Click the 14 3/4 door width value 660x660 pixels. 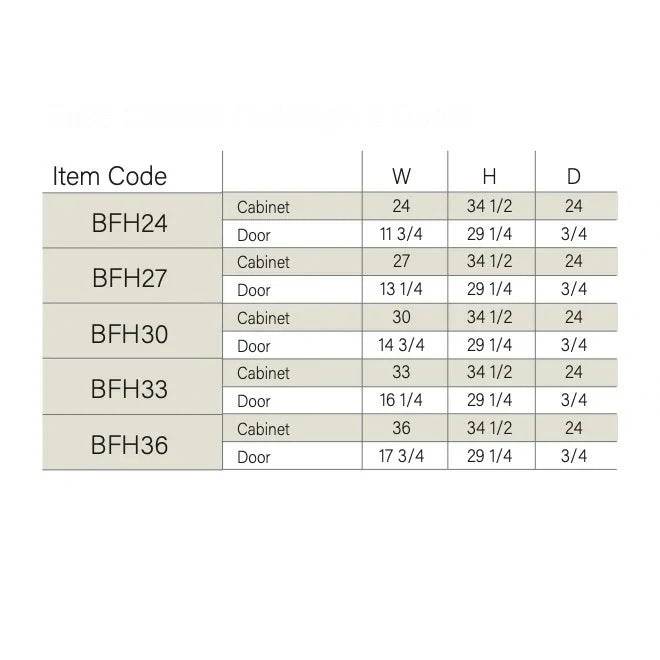402,346
